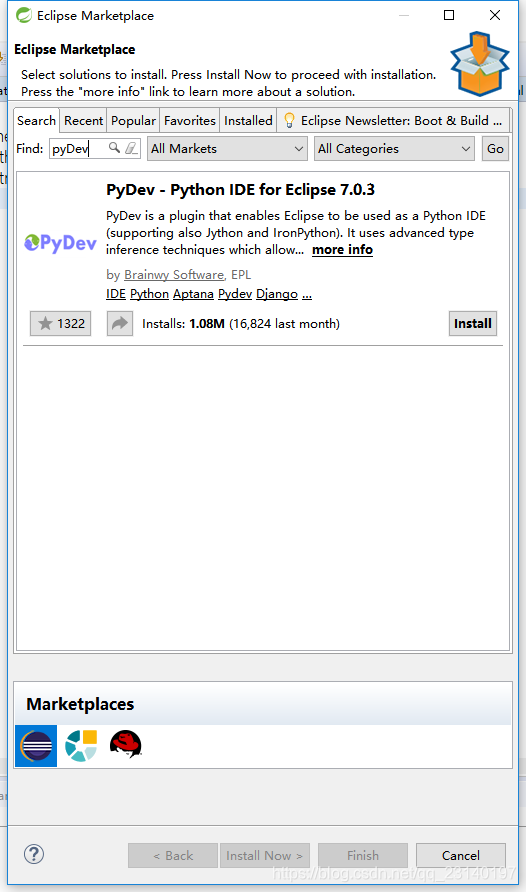Click the PyDev logo image
The image size is (526, 892).
pos(60,243)
